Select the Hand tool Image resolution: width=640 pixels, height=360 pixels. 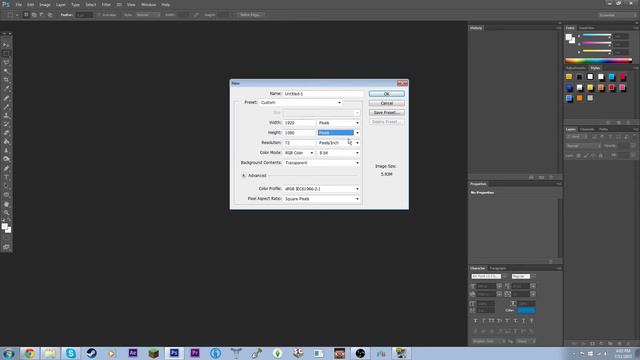coord(6,204)
